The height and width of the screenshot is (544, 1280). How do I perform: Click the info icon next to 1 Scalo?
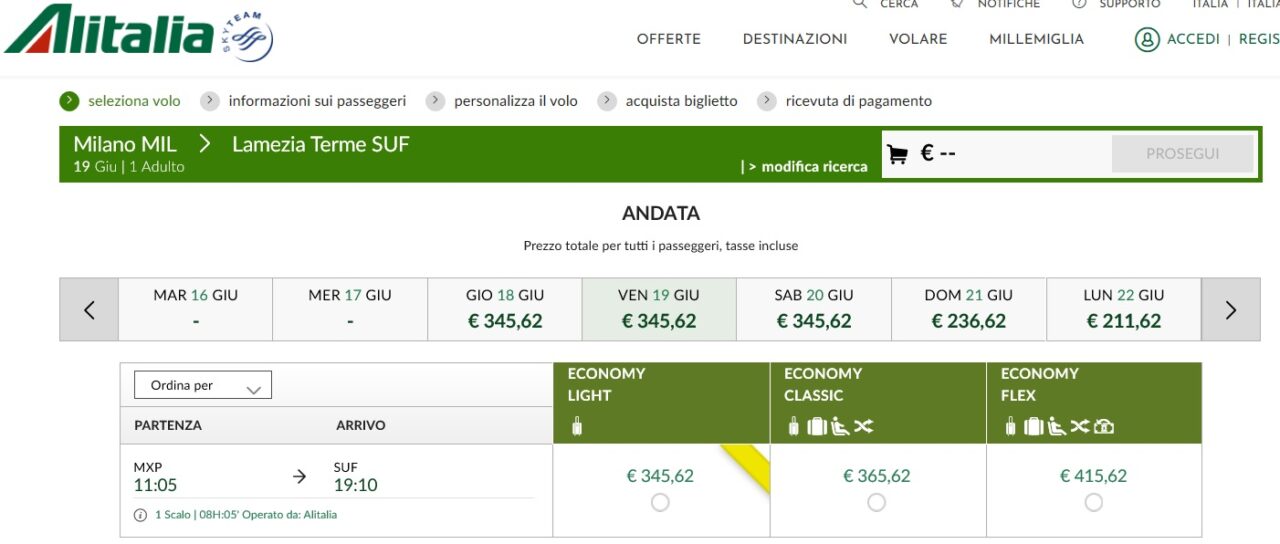(x=141, y=515)
